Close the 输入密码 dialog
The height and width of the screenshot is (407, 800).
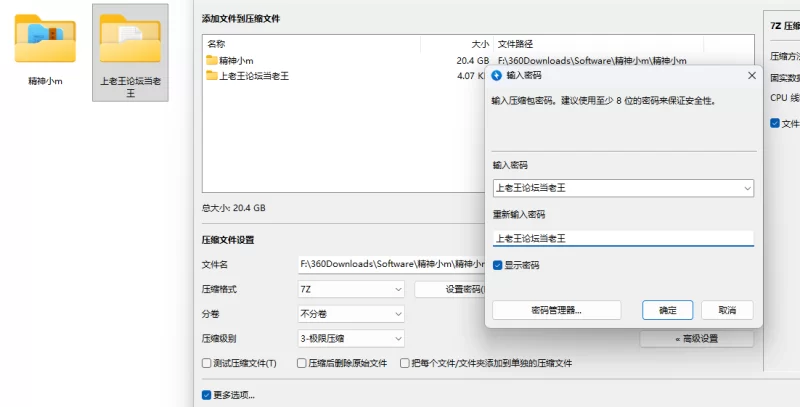(x=752, y=75)
